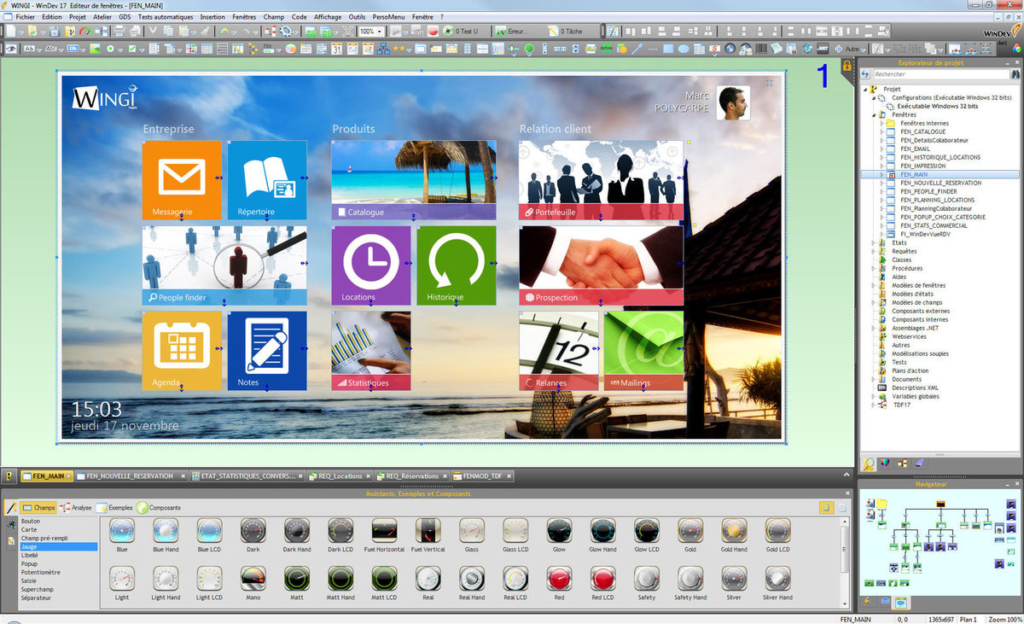The width and height of the screenshot is (1024, 624).
Task: Open the Affichage menu
Action: click(x=327, y=17)
